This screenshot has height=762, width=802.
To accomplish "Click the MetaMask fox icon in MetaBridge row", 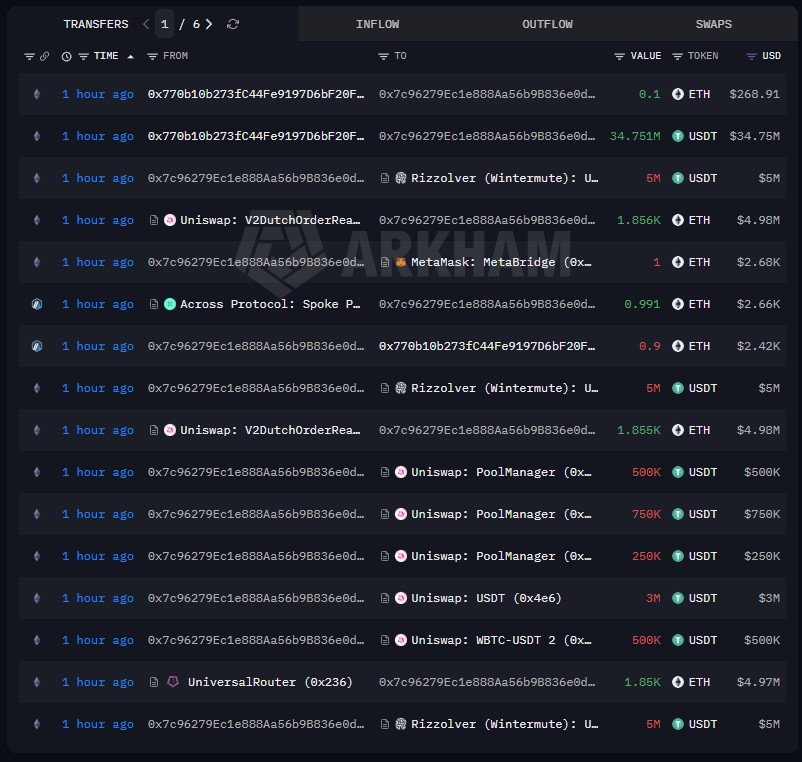I will tap(401, 262).
